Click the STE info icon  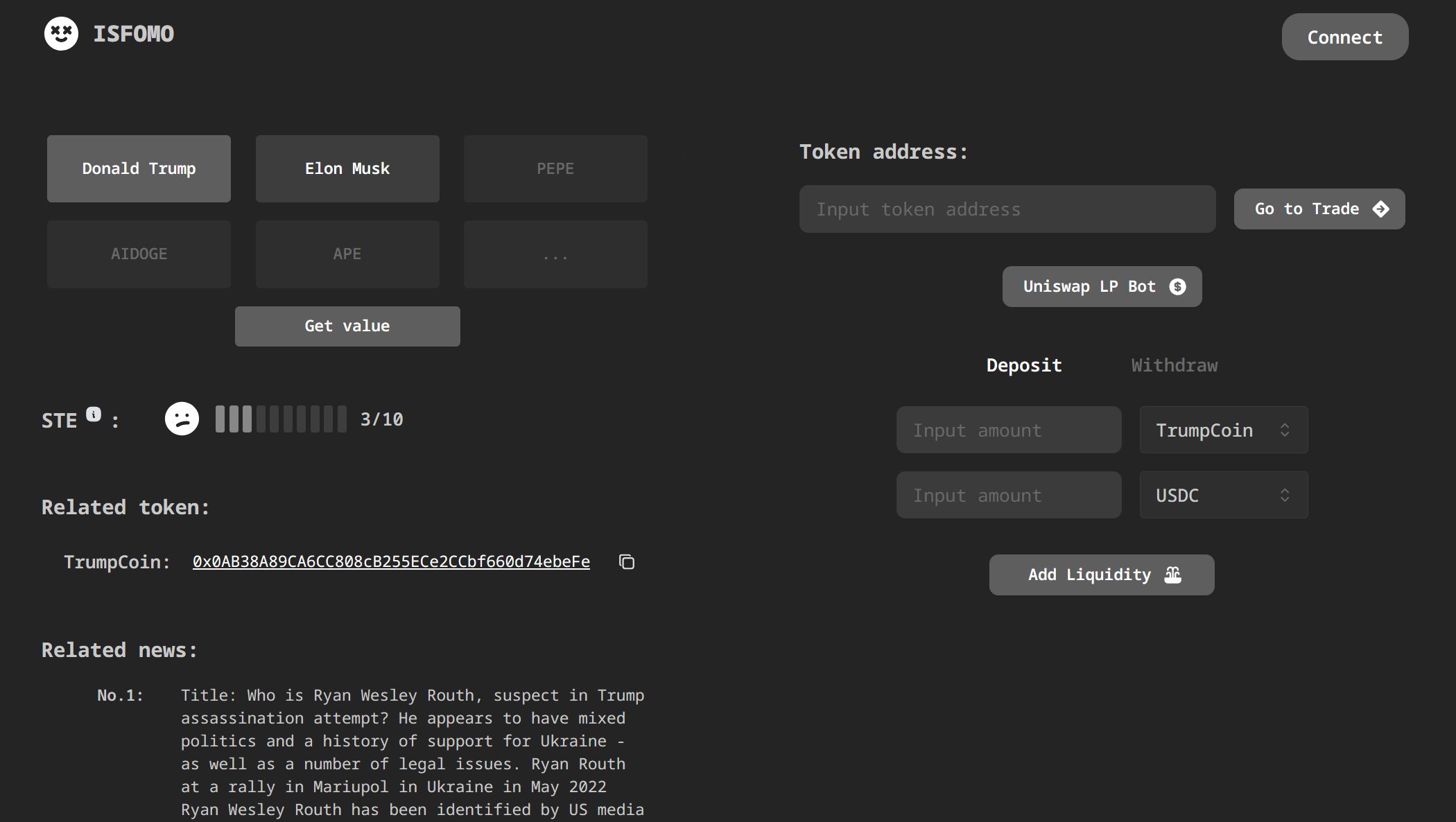pyautogui.click(x=94, y=414)
